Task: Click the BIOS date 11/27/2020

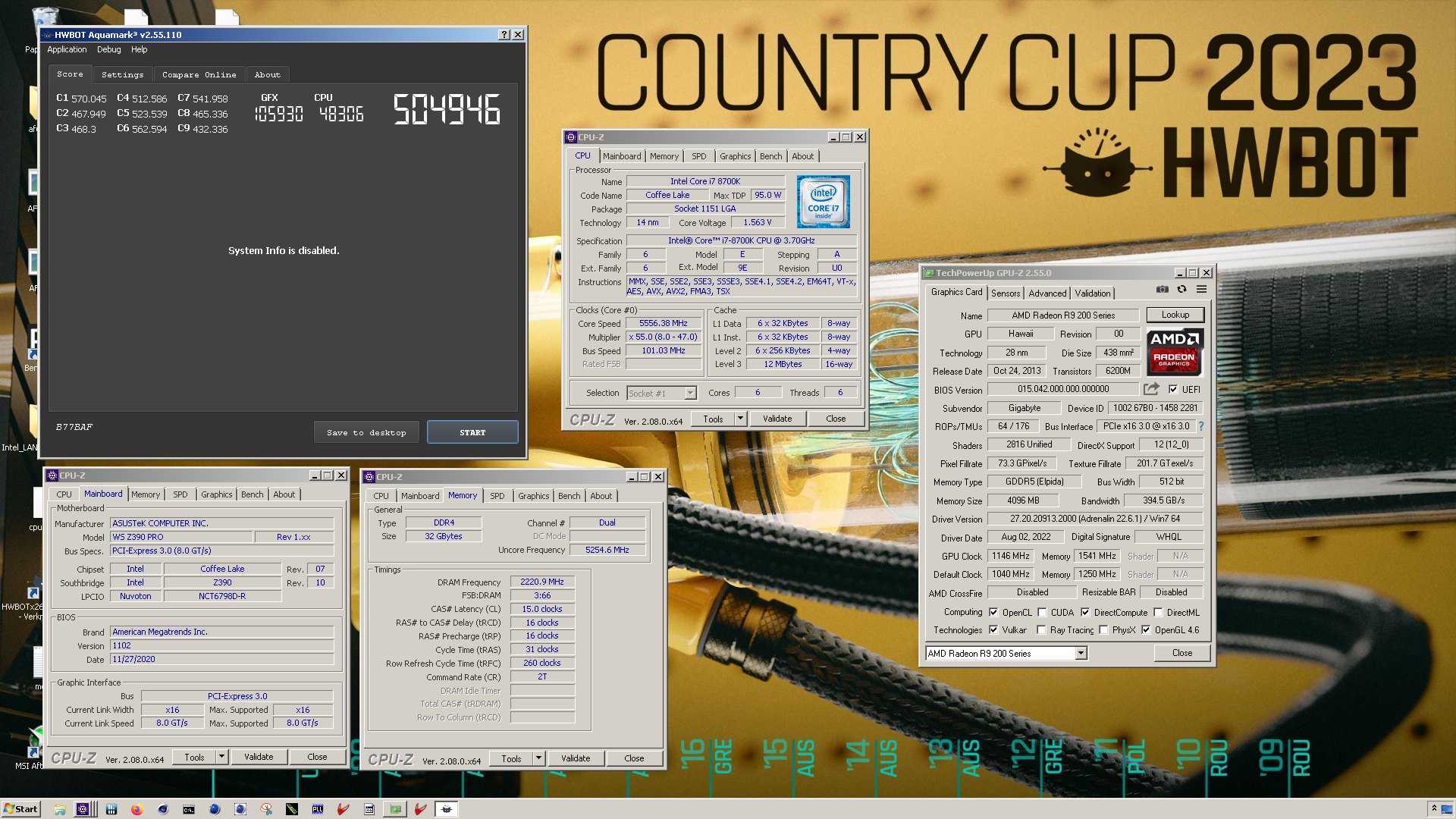Action: click(133, 659)
